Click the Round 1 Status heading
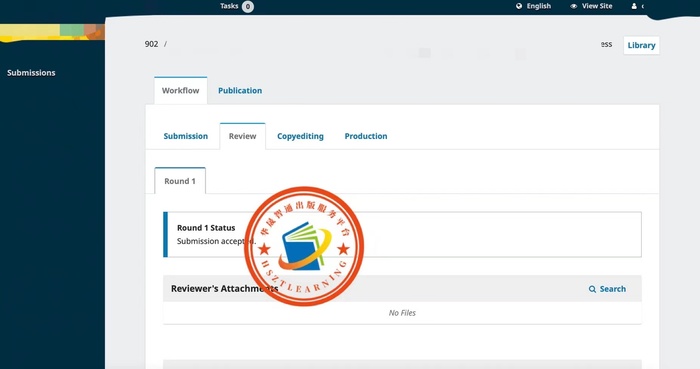The width and height of the screenshot is (700, 369). click(206, 228)
